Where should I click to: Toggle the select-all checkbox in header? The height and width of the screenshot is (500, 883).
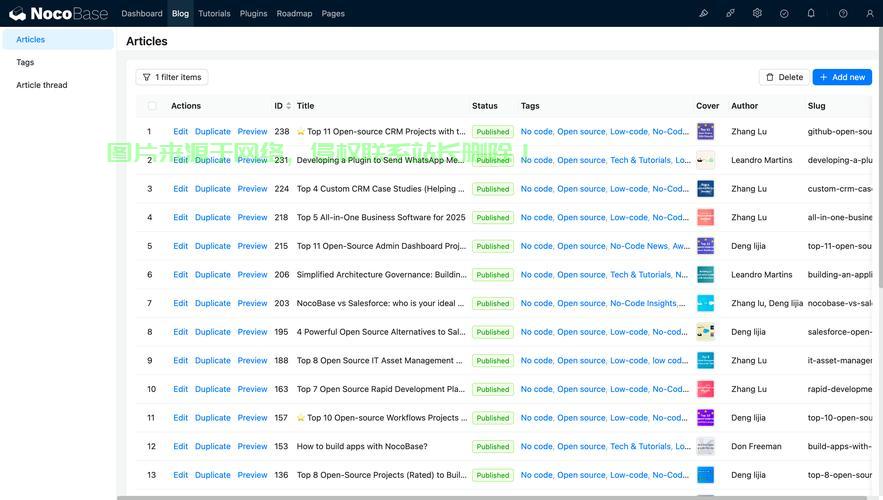tap(152, 106)
